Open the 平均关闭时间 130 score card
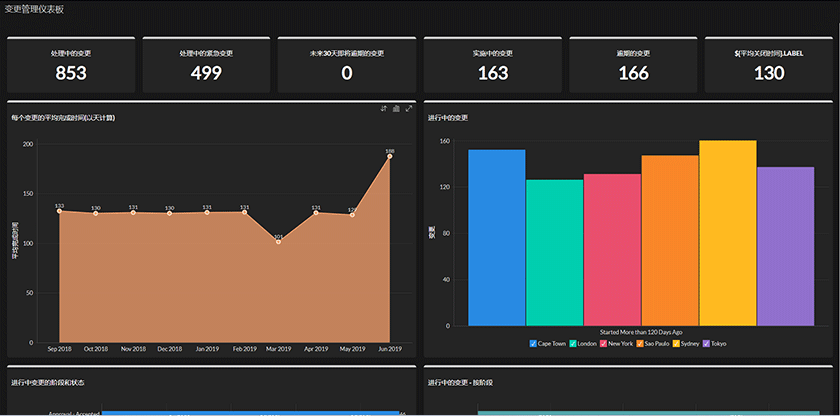The width and height of the screenshot is (840, 417). point(769,65)
